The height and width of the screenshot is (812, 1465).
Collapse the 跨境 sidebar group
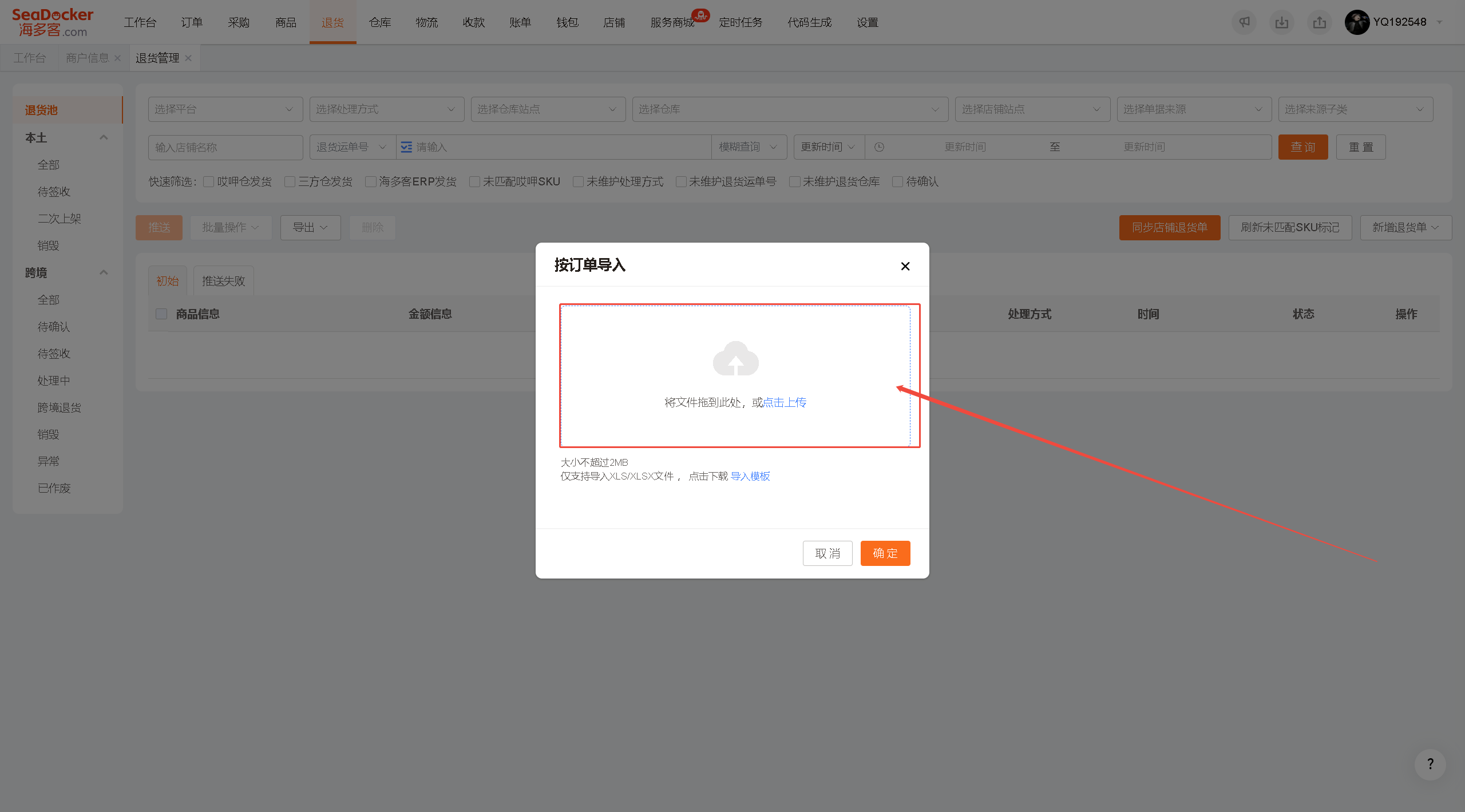coord(104,272)
